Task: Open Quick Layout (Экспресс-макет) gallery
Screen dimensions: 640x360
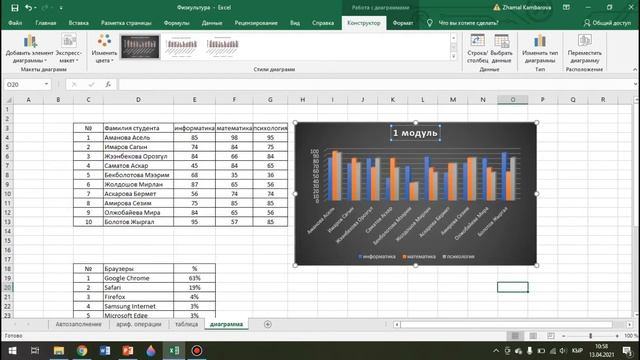Action: (69, 49)
